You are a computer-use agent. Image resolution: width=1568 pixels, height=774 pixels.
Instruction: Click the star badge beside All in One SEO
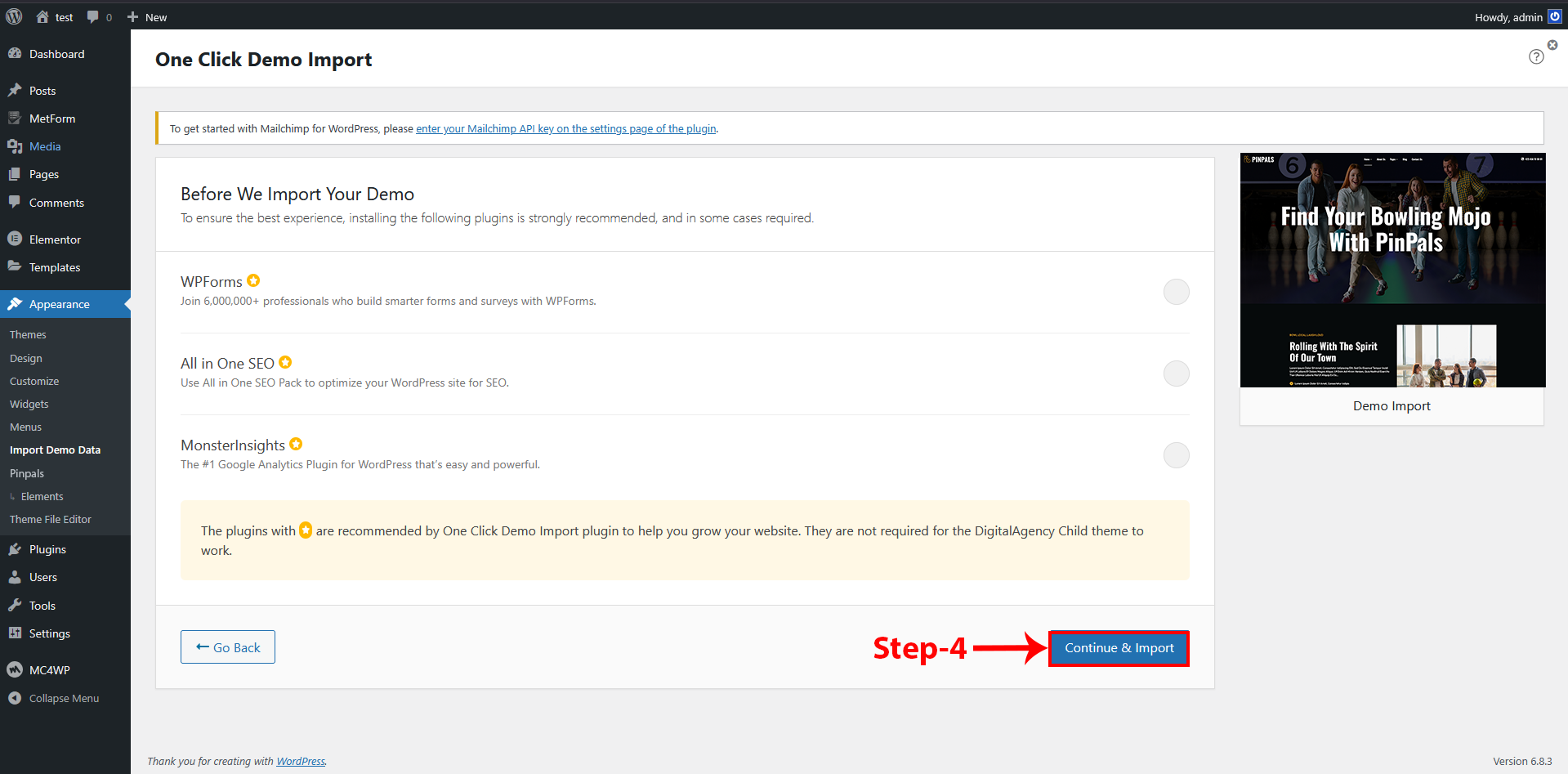285,363
